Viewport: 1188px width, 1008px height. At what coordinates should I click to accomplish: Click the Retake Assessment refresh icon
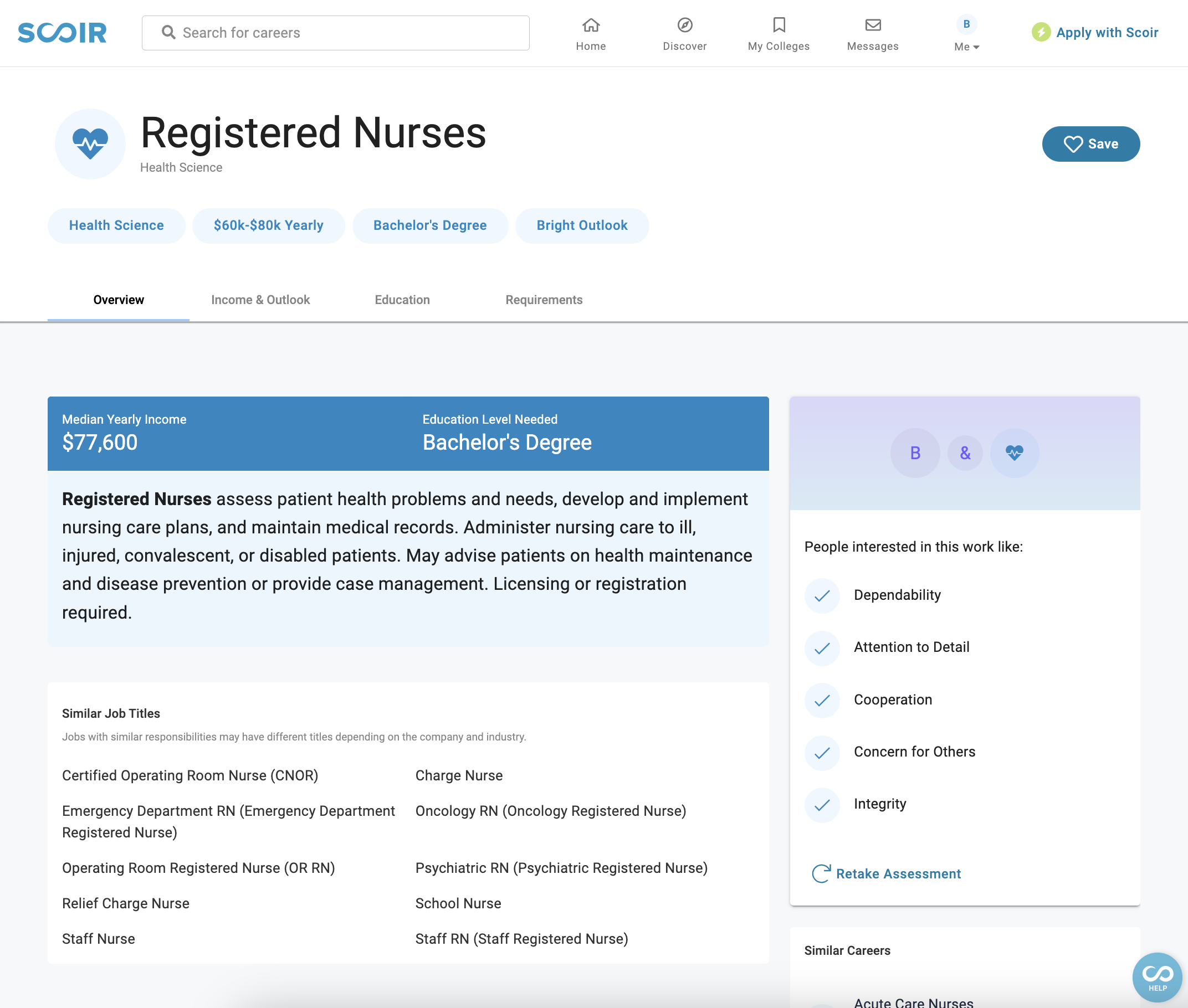pyautogui.click(x=821, y=874)
